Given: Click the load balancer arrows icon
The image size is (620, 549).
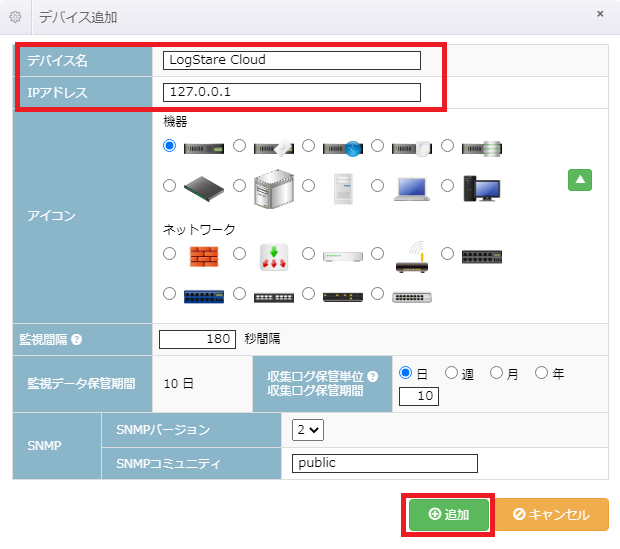Looking at the screenshot, I should click(274, 257).
